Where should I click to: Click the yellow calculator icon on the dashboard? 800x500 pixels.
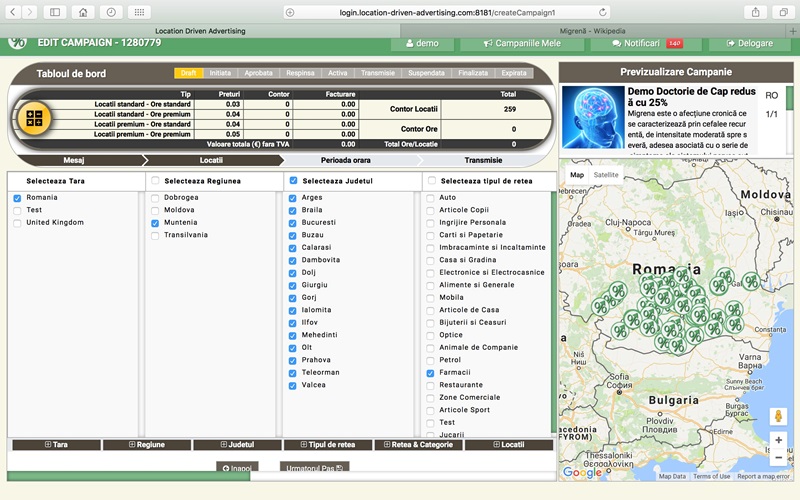34,118
